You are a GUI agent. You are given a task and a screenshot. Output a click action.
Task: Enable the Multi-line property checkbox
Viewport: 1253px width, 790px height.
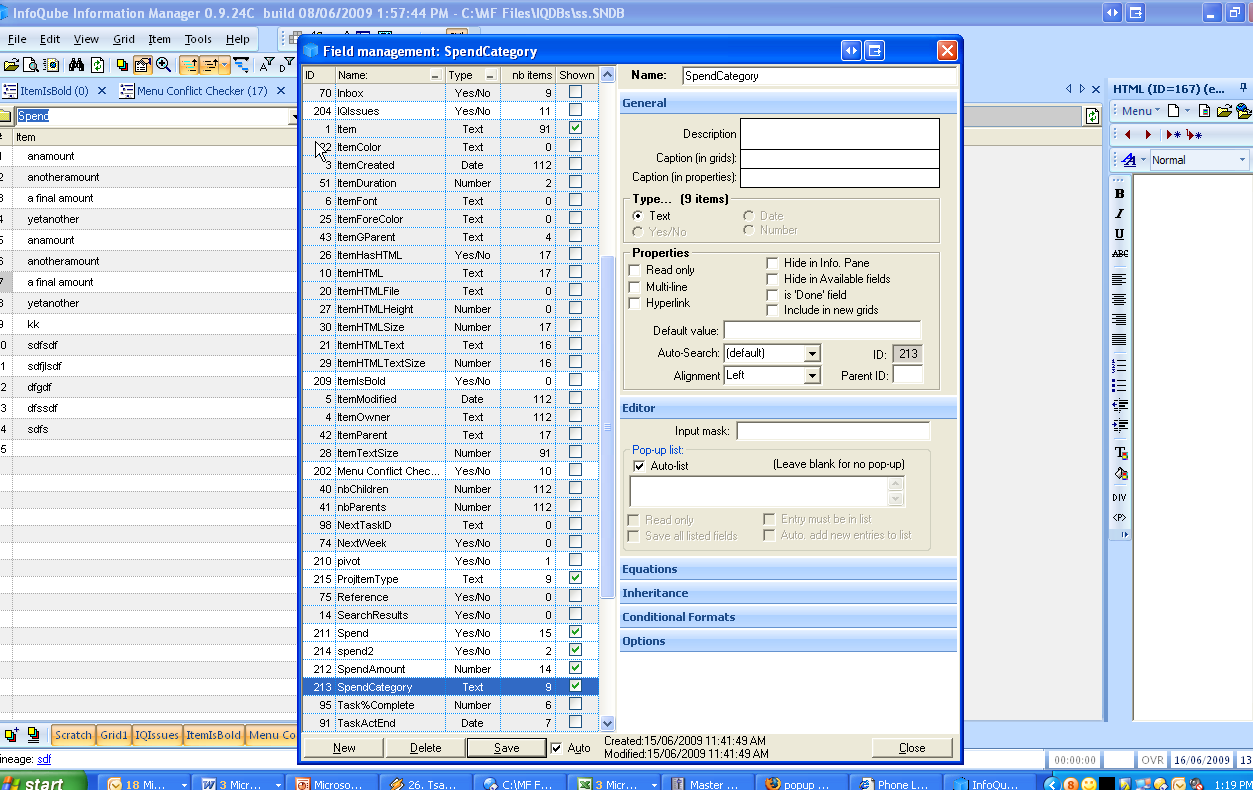pyautogui.click(x=634, y=287)
